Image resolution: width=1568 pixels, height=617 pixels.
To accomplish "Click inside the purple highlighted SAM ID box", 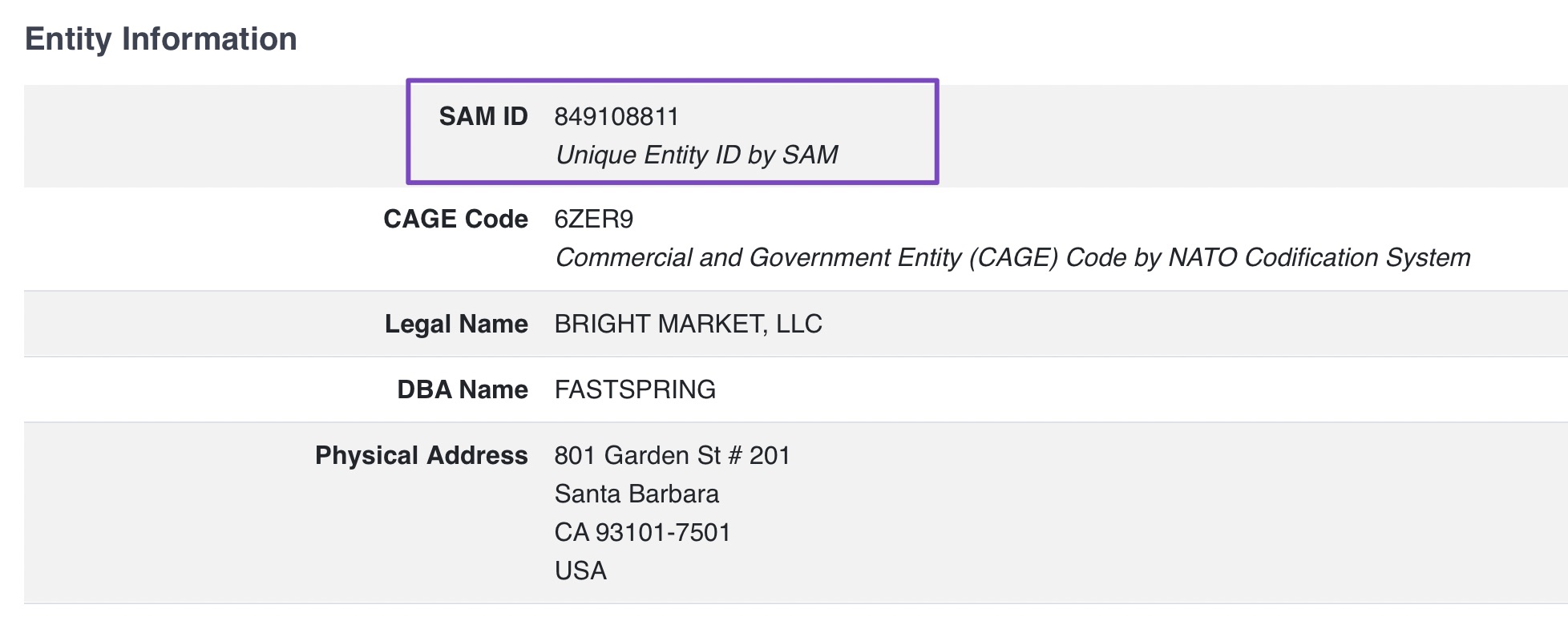I will click(672, 131).
